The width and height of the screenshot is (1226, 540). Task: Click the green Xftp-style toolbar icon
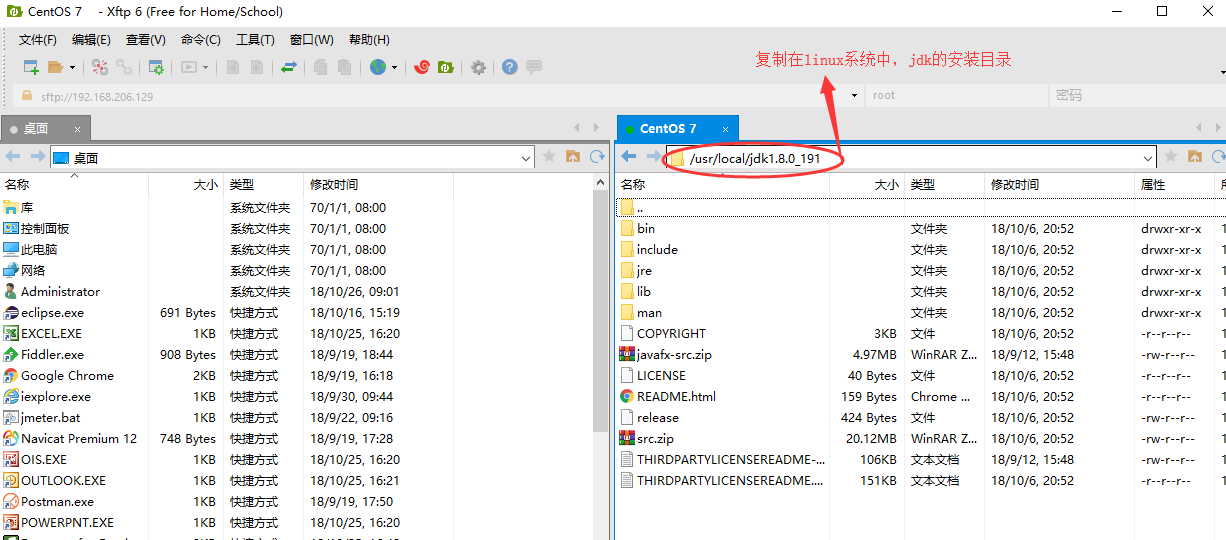446,67
